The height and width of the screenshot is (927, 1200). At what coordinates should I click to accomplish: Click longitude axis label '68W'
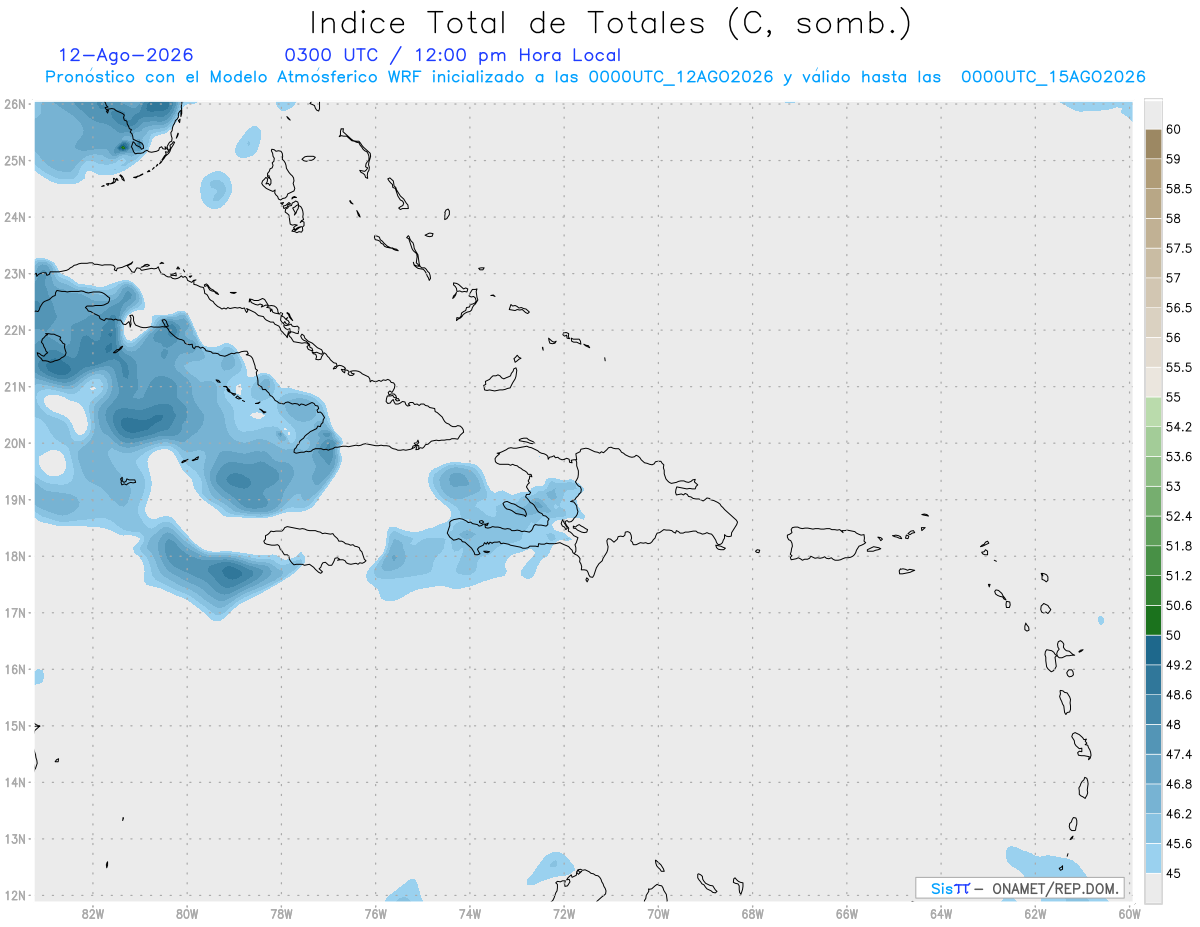pos(753,913)
